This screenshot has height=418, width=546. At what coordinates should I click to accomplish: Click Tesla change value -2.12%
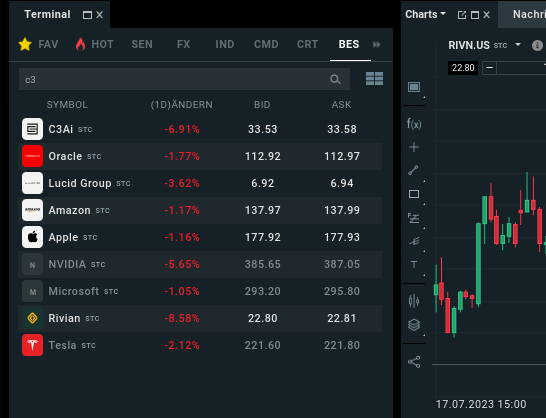(x=182, y=345)
